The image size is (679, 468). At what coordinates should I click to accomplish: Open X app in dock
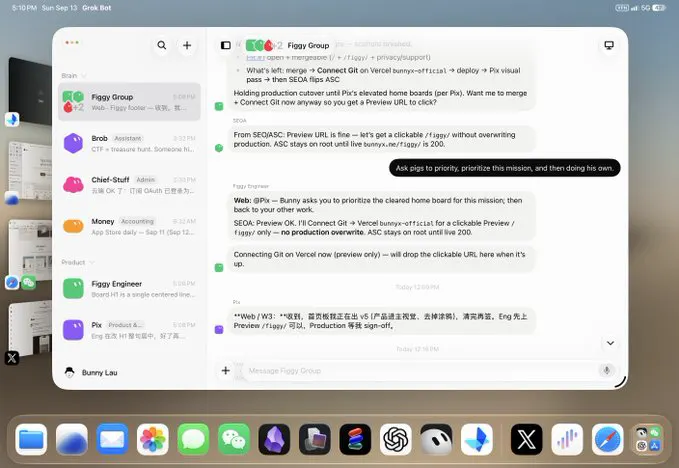526,439
